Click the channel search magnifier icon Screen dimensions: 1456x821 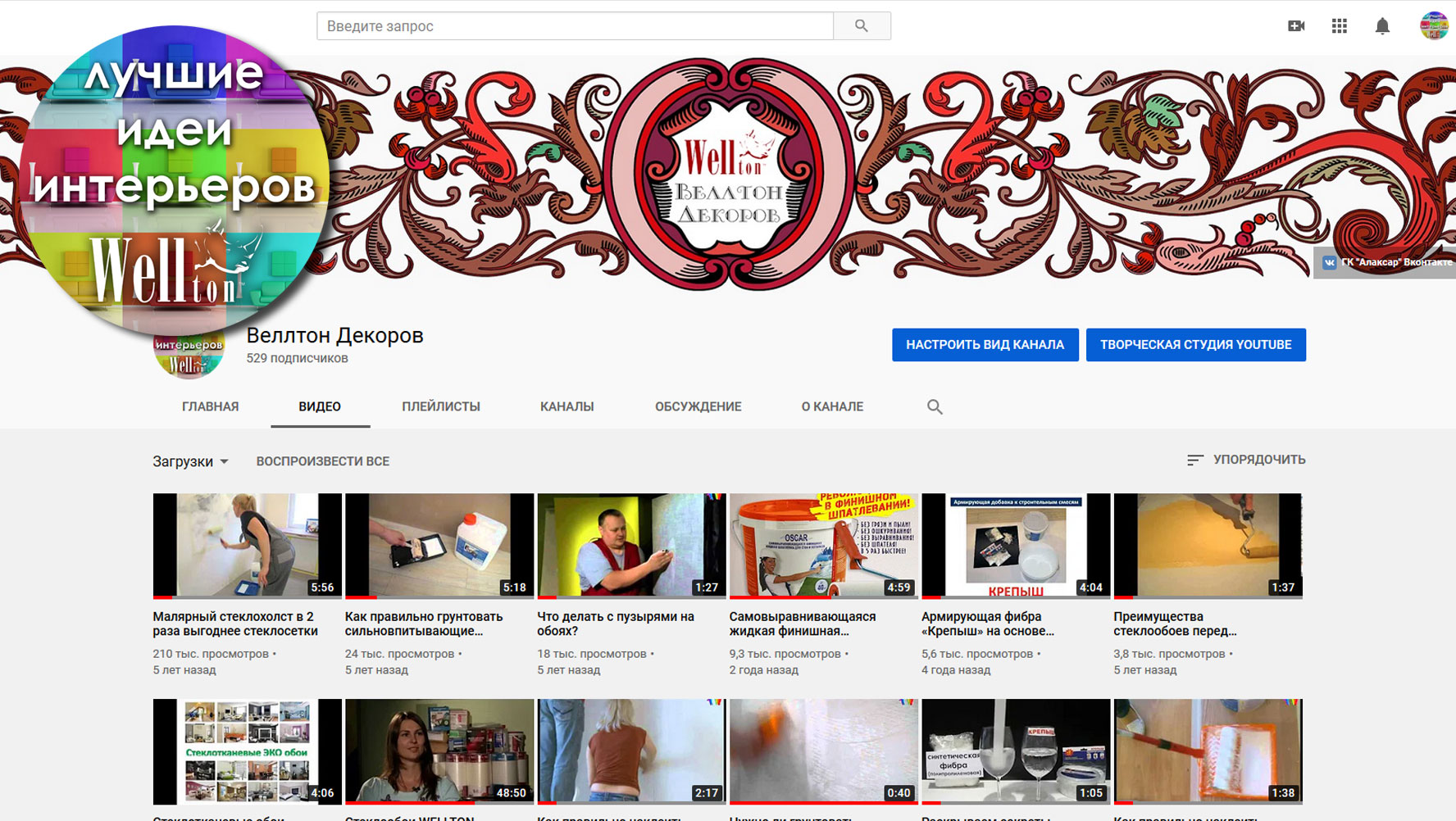935,406
